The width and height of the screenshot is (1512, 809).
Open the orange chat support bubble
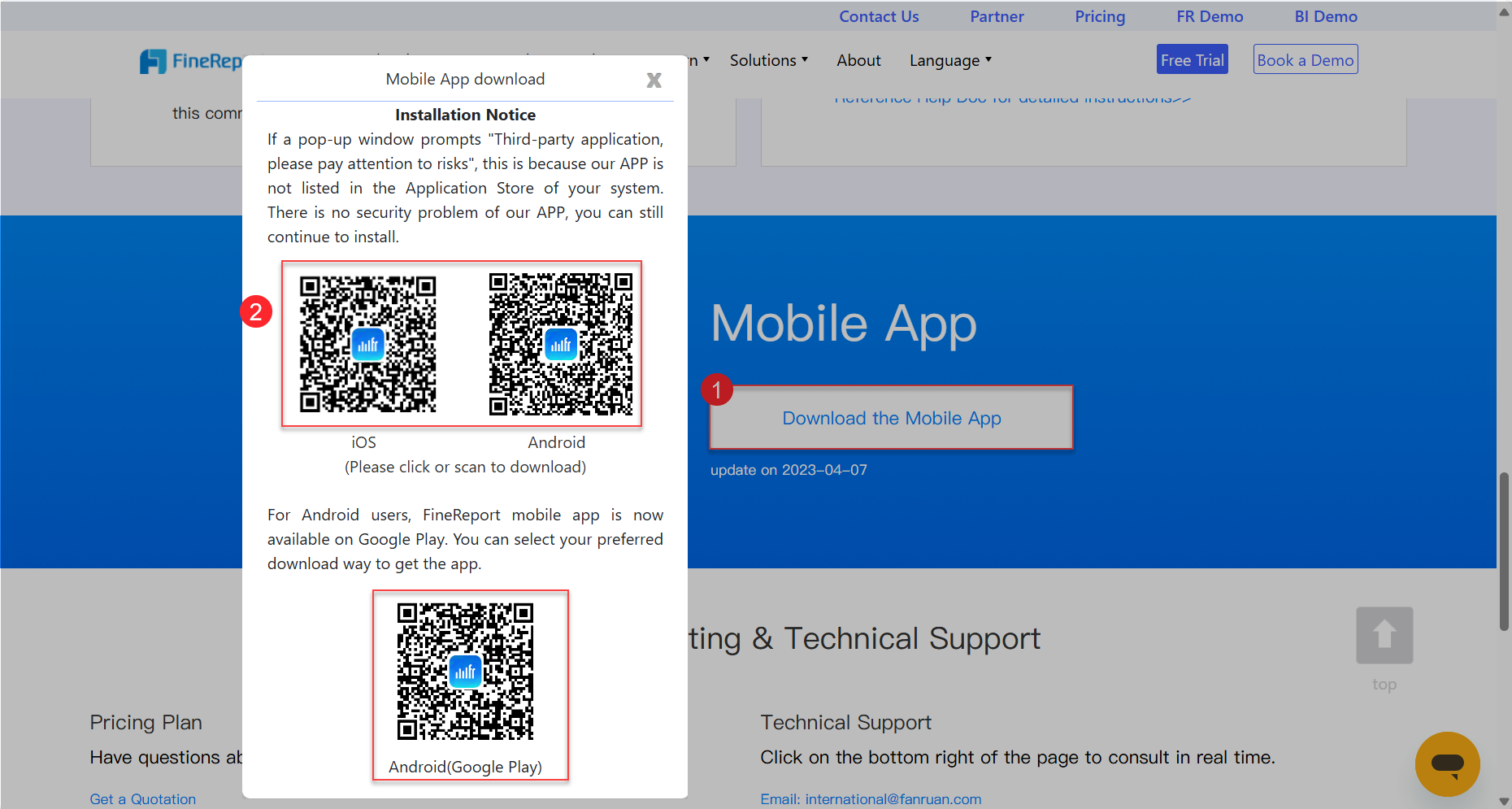pos(1447,763)
